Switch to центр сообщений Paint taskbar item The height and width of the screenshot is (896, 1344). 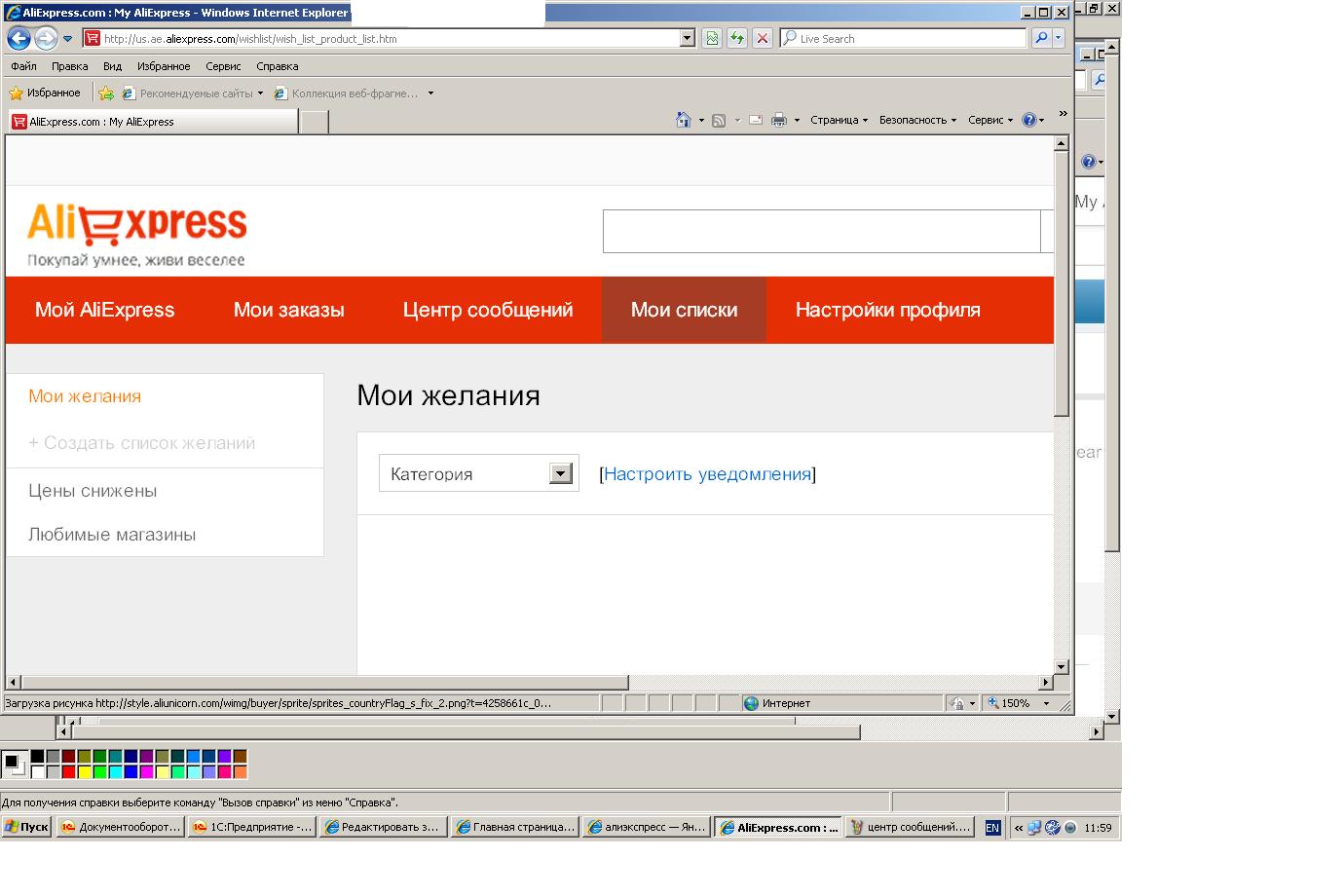pyautogui.click(x=910, y=827)
